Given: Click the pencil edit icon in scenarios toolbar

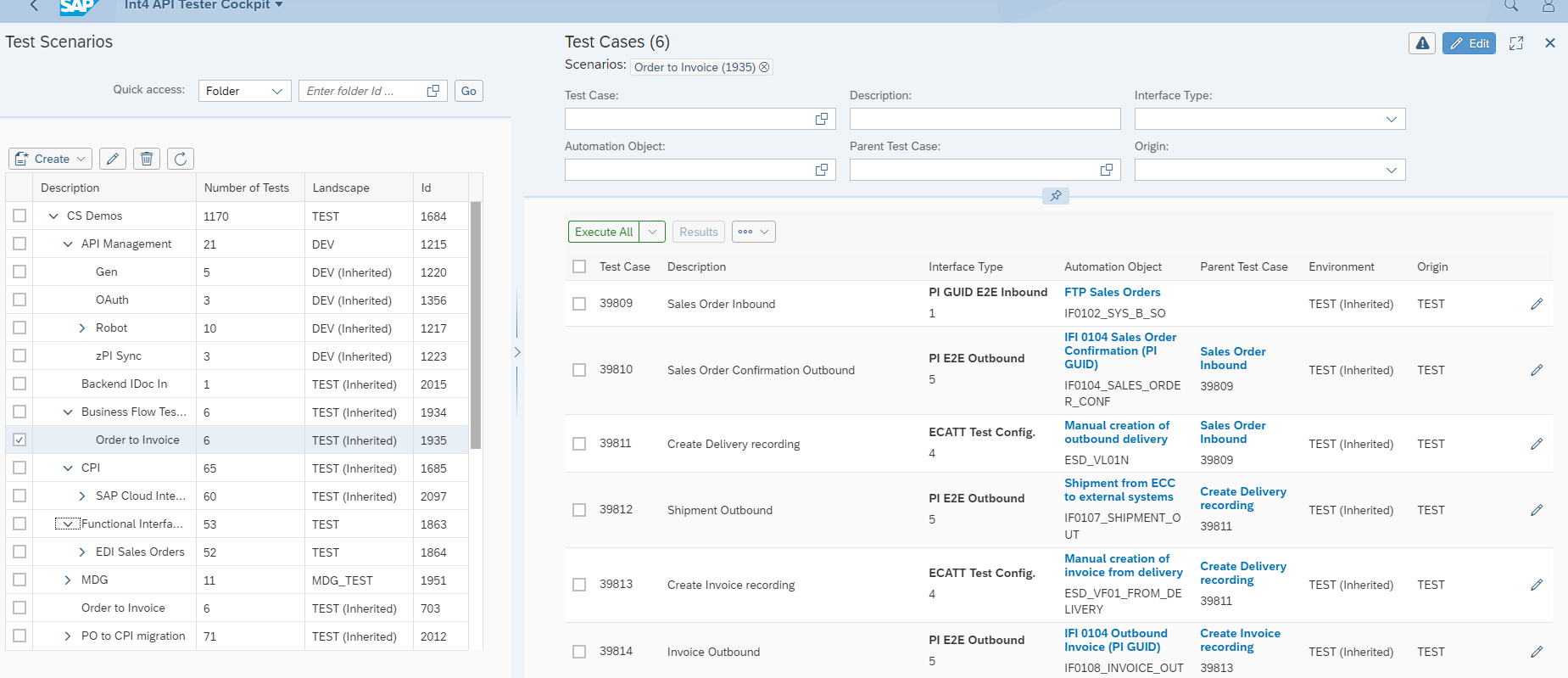Looking at the screenshot, I should 113,159.
